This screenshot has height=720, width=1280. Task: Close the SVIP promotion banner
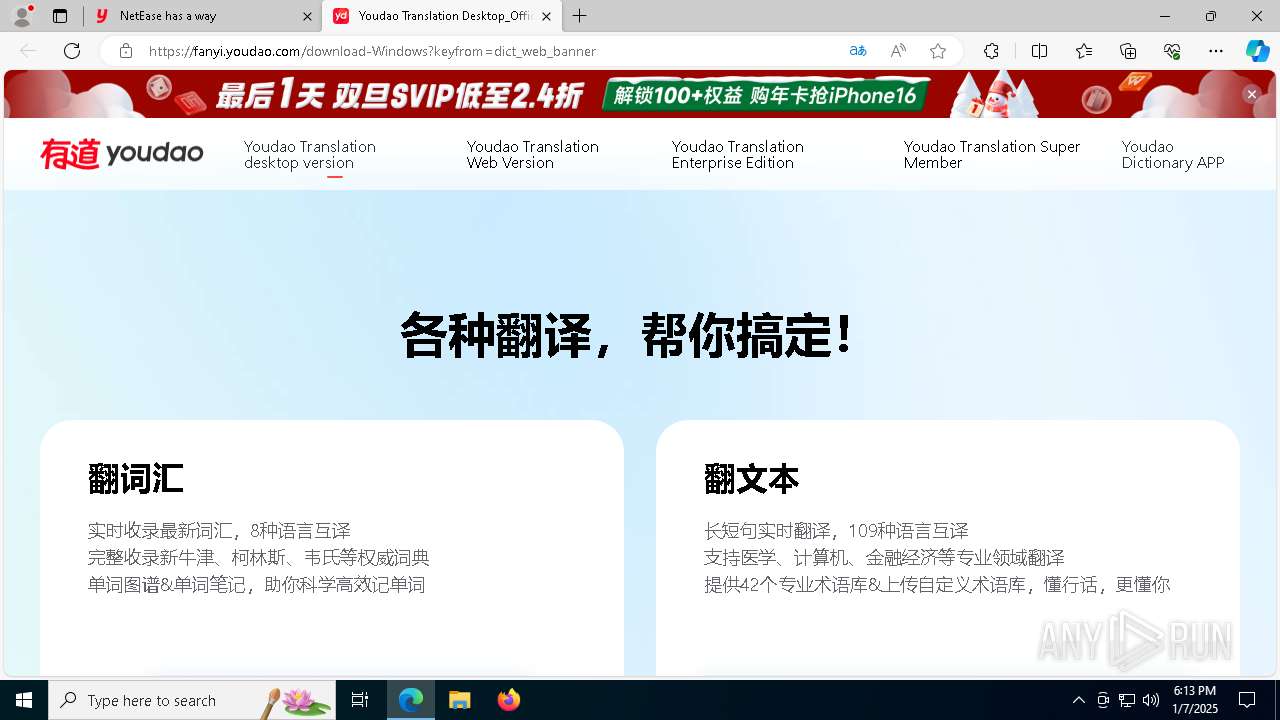click(1251, 94)
